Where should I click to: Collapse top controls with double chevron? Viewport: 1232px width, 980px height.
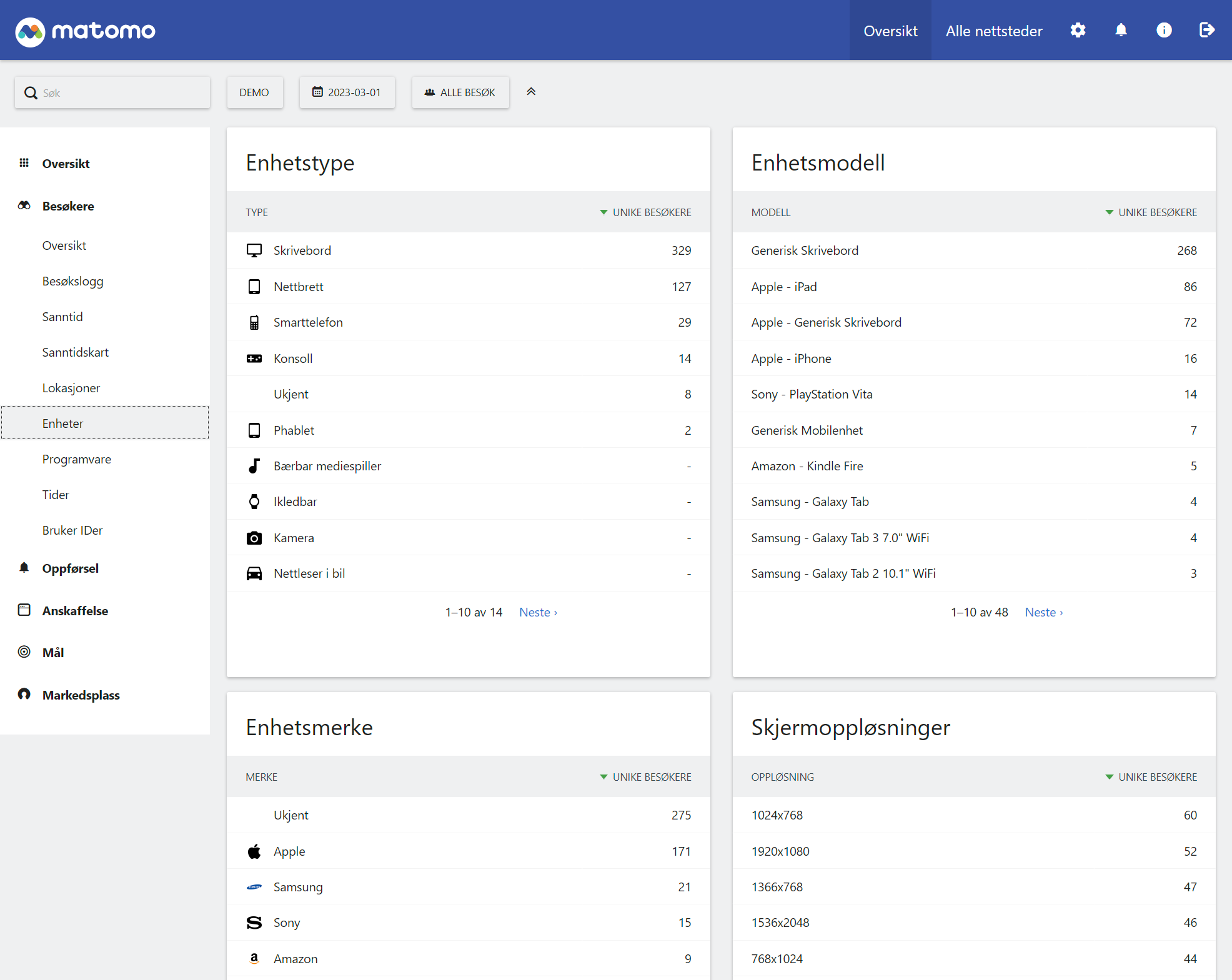tap(531, 92)
